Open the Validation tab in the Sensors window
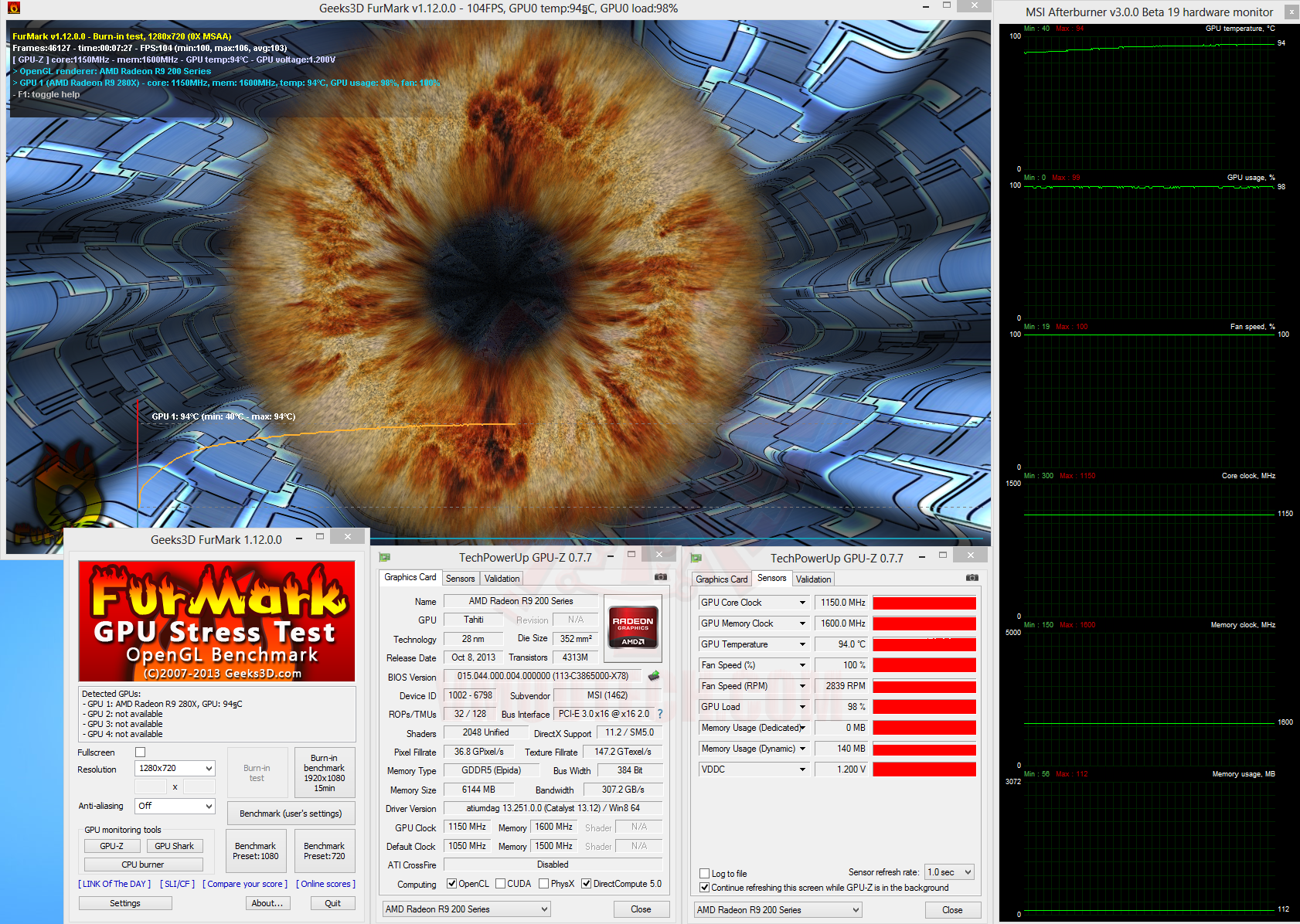The width and height of the screenshot is (1300, 924). point(813,579)
